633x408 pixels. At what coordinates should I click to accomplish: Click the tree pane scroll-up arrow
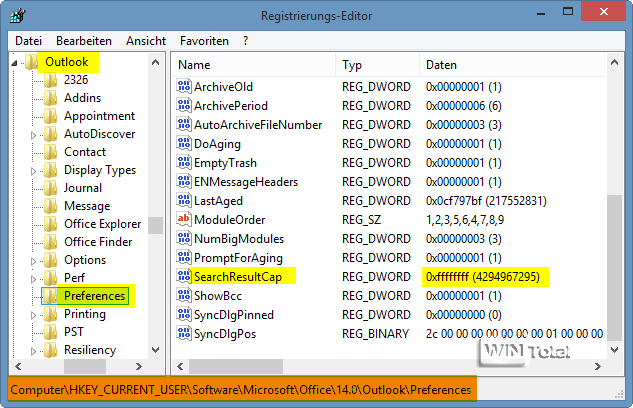tap(155, 62)
